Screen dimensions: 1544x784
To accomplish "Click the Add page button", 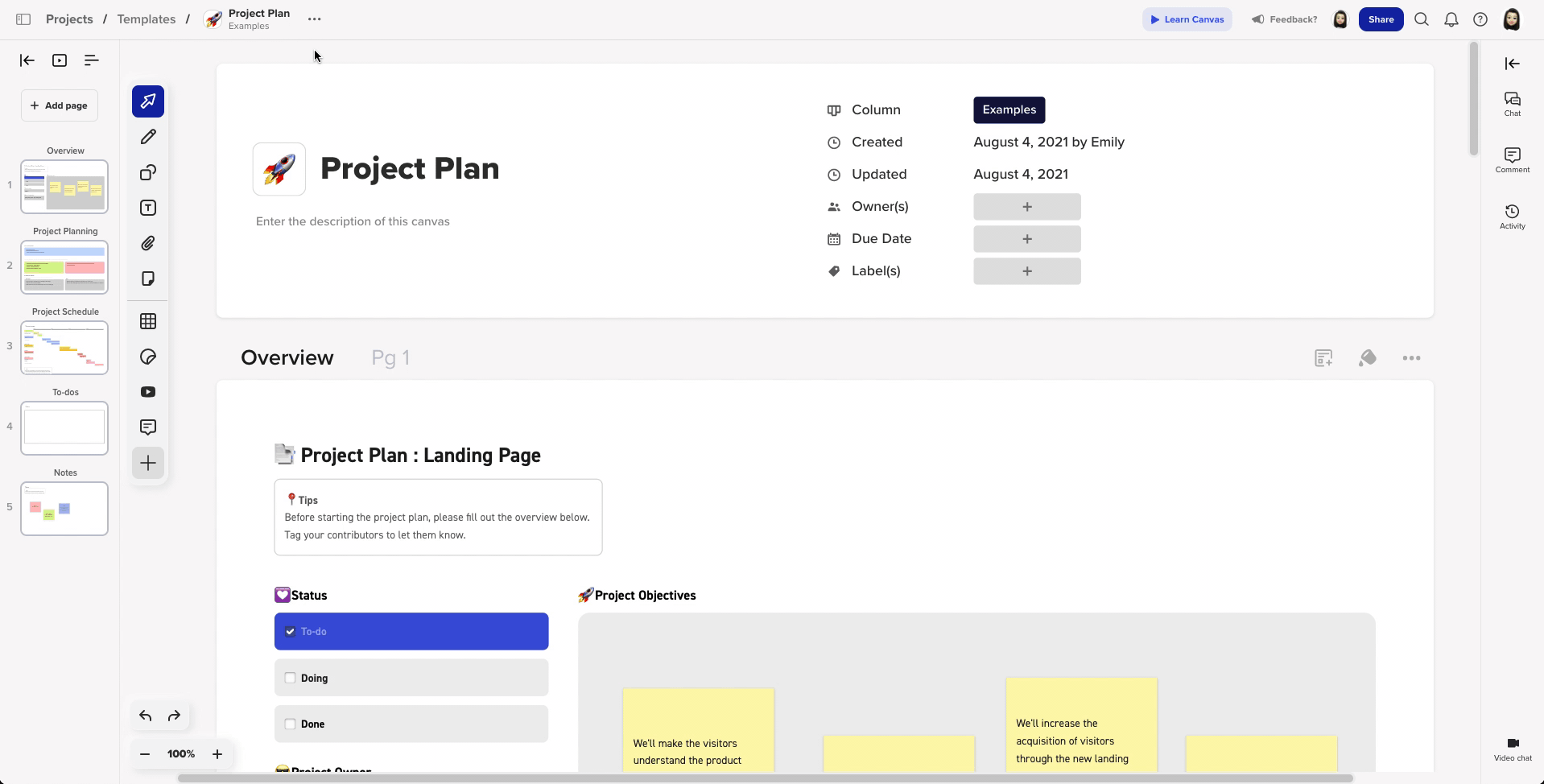I will (x=59, y=105).
